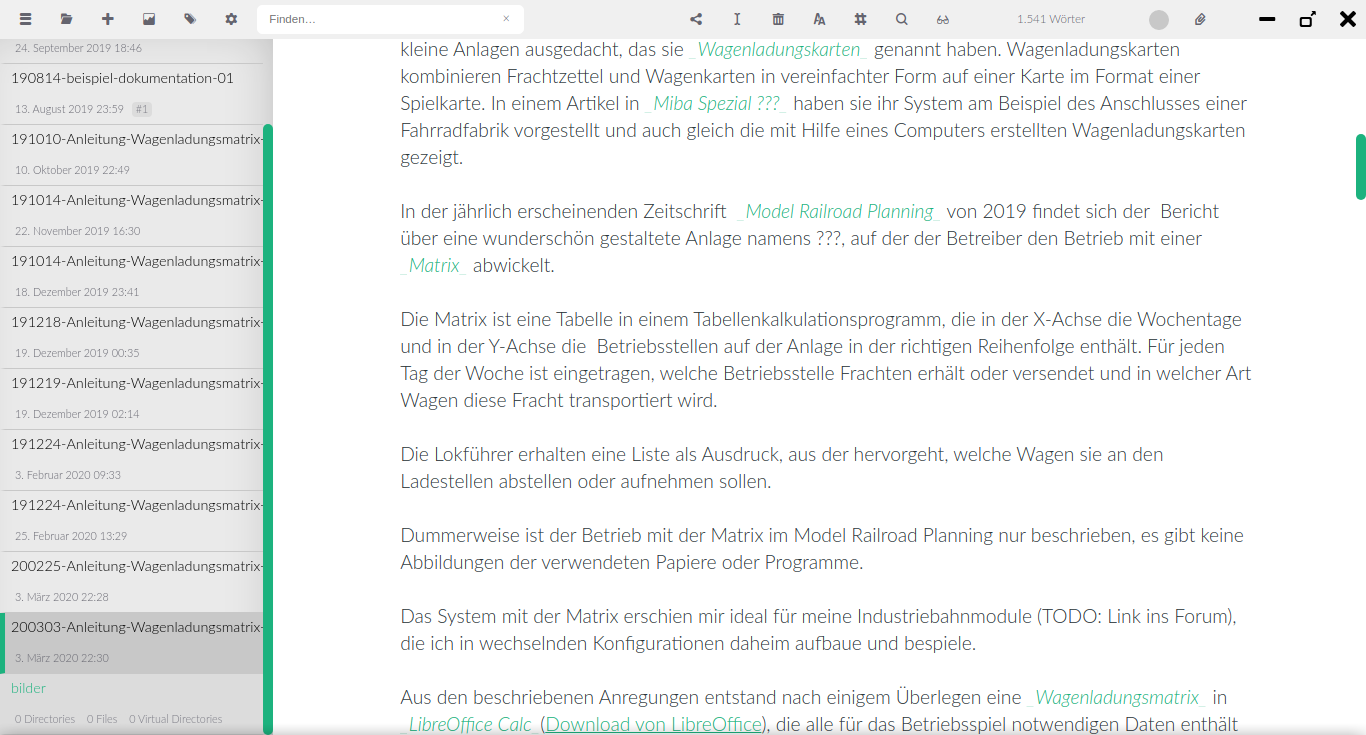
Task: Select the 'bilder' directory in the list
Action: click(28, 688)
